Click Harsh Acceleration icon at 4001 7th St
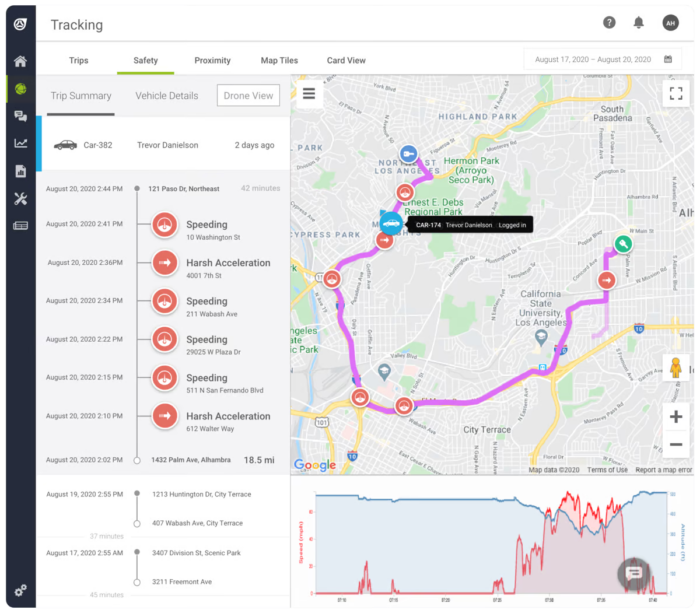This screenshot has width=700, height=613. pyautogui.click(x=165, y=263)
